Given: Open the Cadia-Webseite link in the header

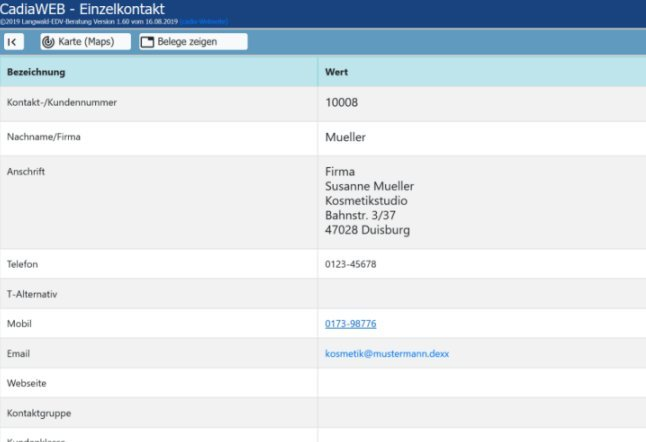Looking at the screenshot, I should (x=204, y=21).
